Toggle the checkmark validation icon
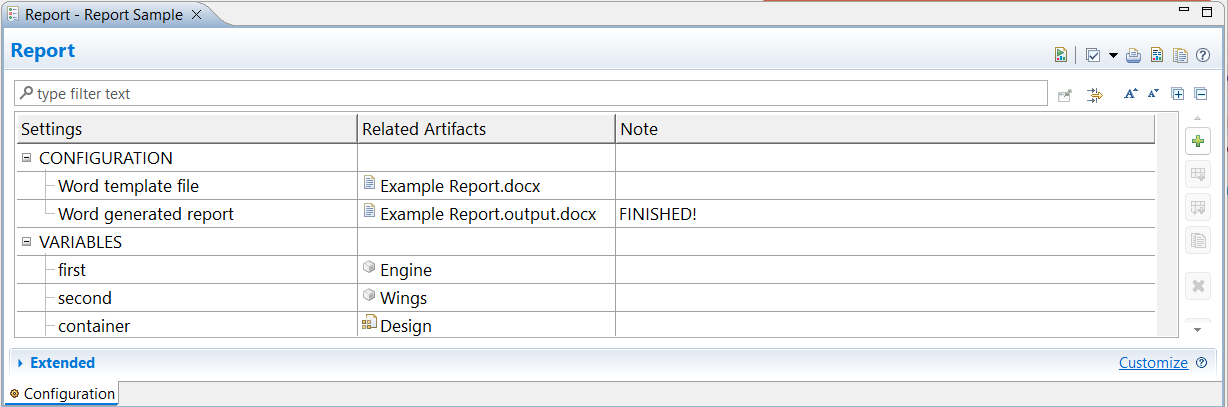Screen dimensions: 1228x407 (x=1093, y=55)
